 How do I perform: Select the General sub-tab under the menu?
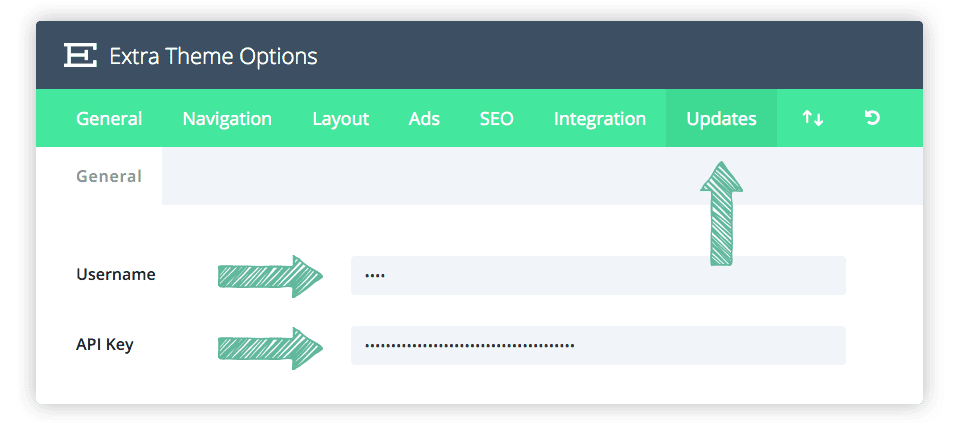tap(109, 176)
